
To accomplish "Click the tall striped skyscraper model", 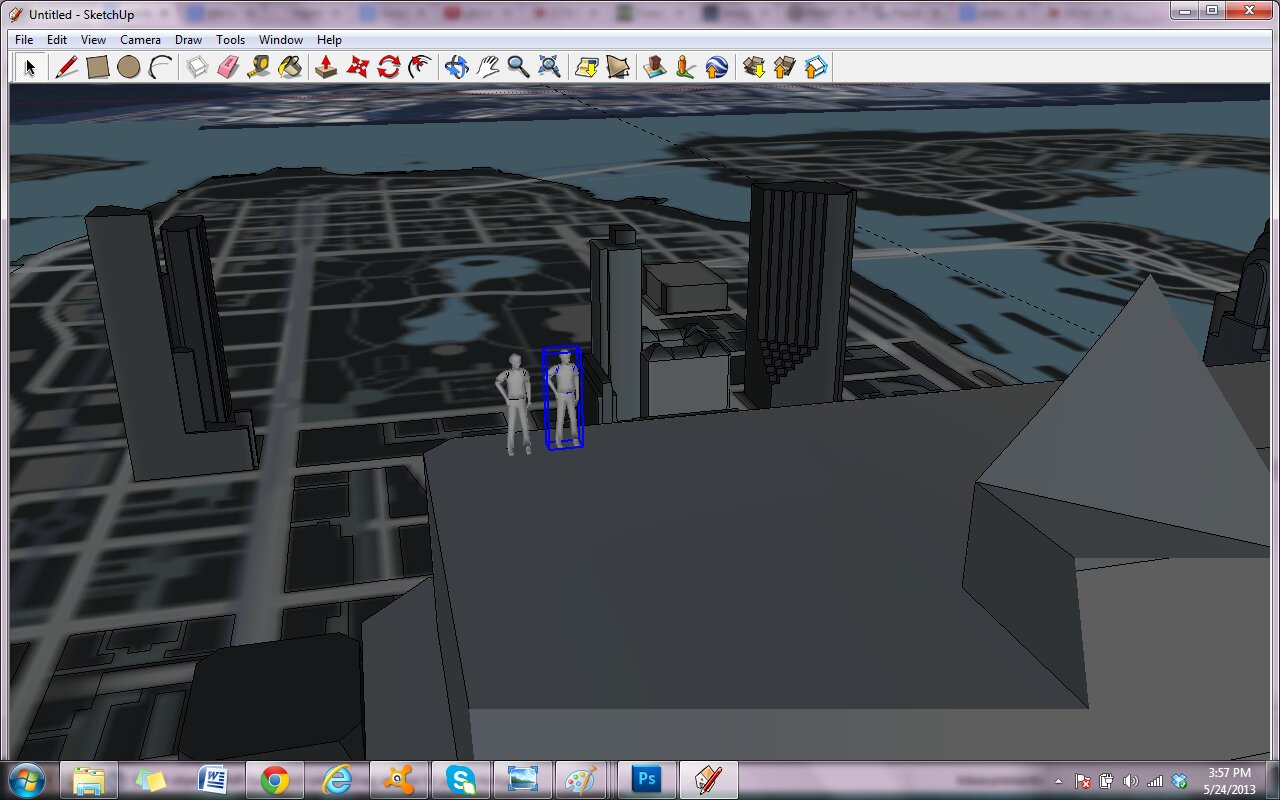I will [800, 295].
